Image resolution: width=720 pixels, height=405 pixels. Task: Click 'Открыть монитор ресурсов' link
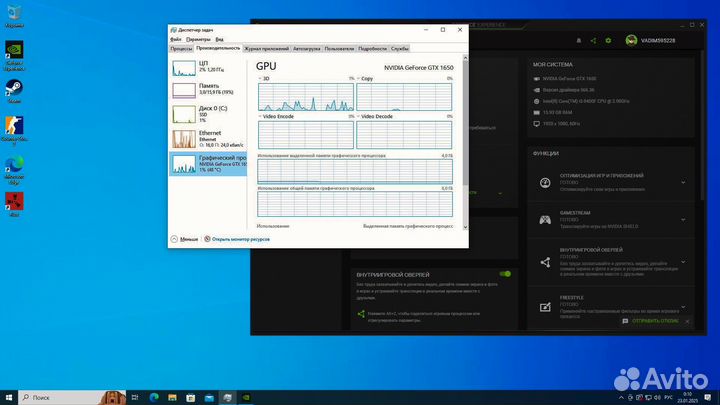(240, 239)
